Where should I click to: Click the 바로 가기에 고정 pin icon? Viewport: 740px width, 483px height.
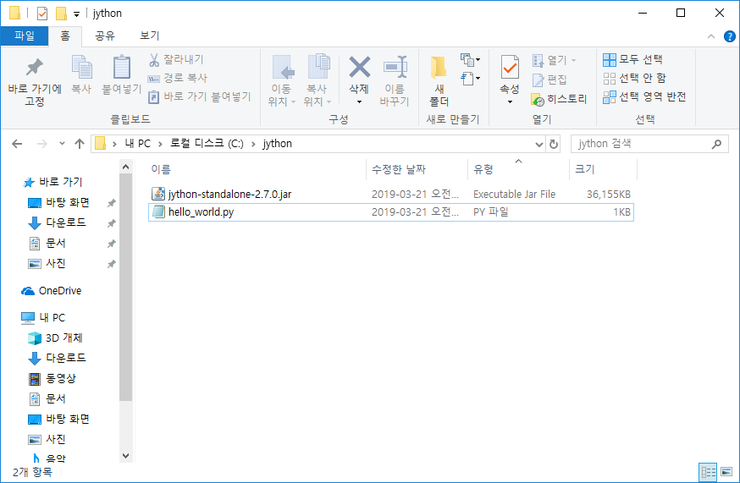coord(34,68)
